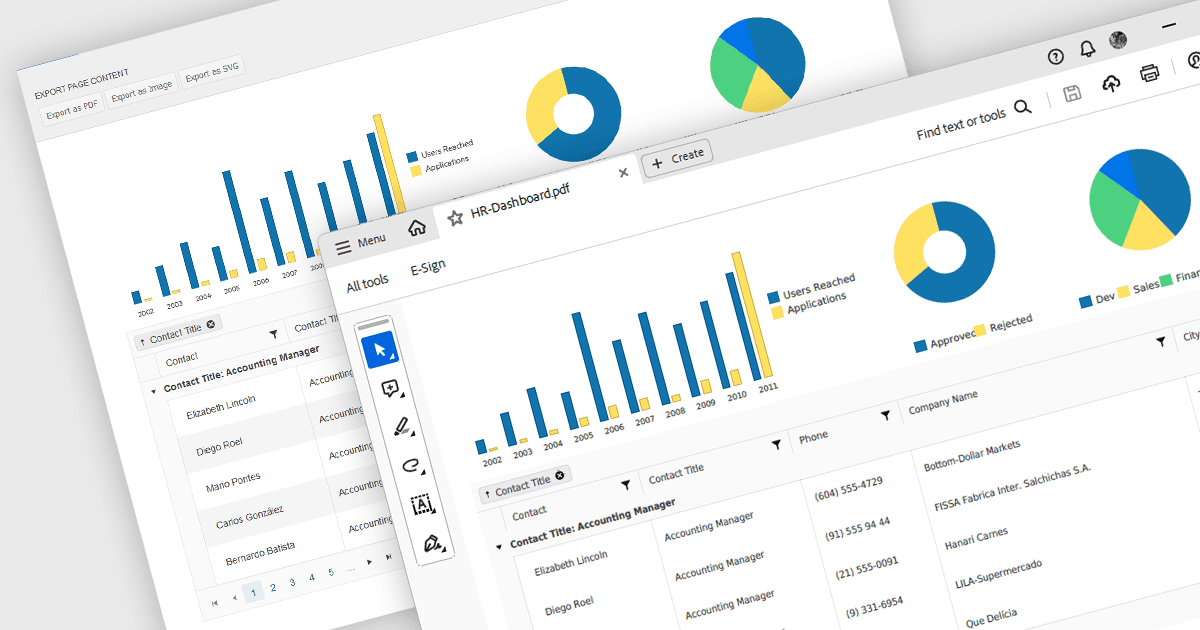
Task: Choose the add comment tool
Action: (x=390, y=389)
